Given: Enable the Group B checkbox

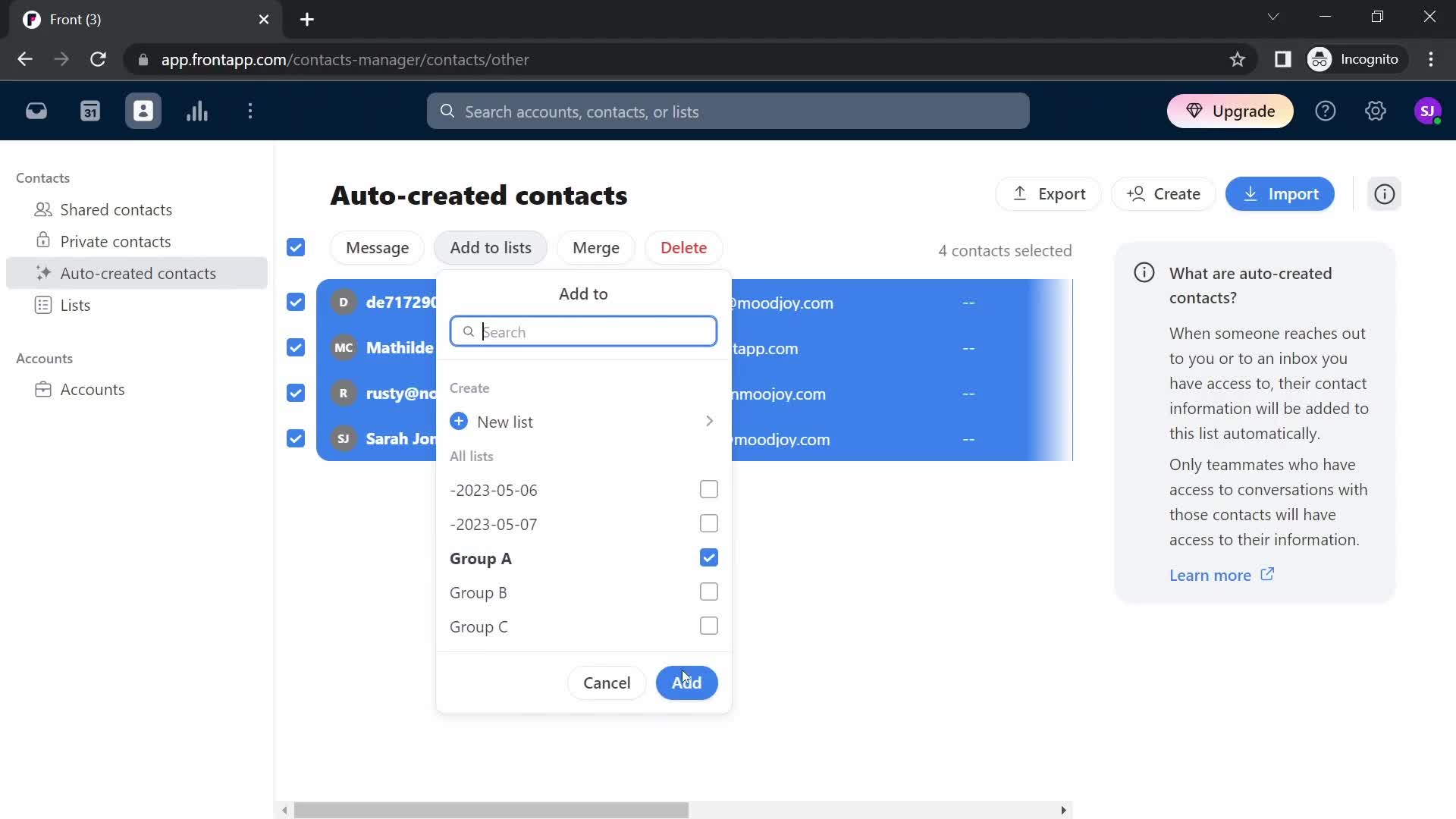Looking at the screenshot, I should point(709,592).
